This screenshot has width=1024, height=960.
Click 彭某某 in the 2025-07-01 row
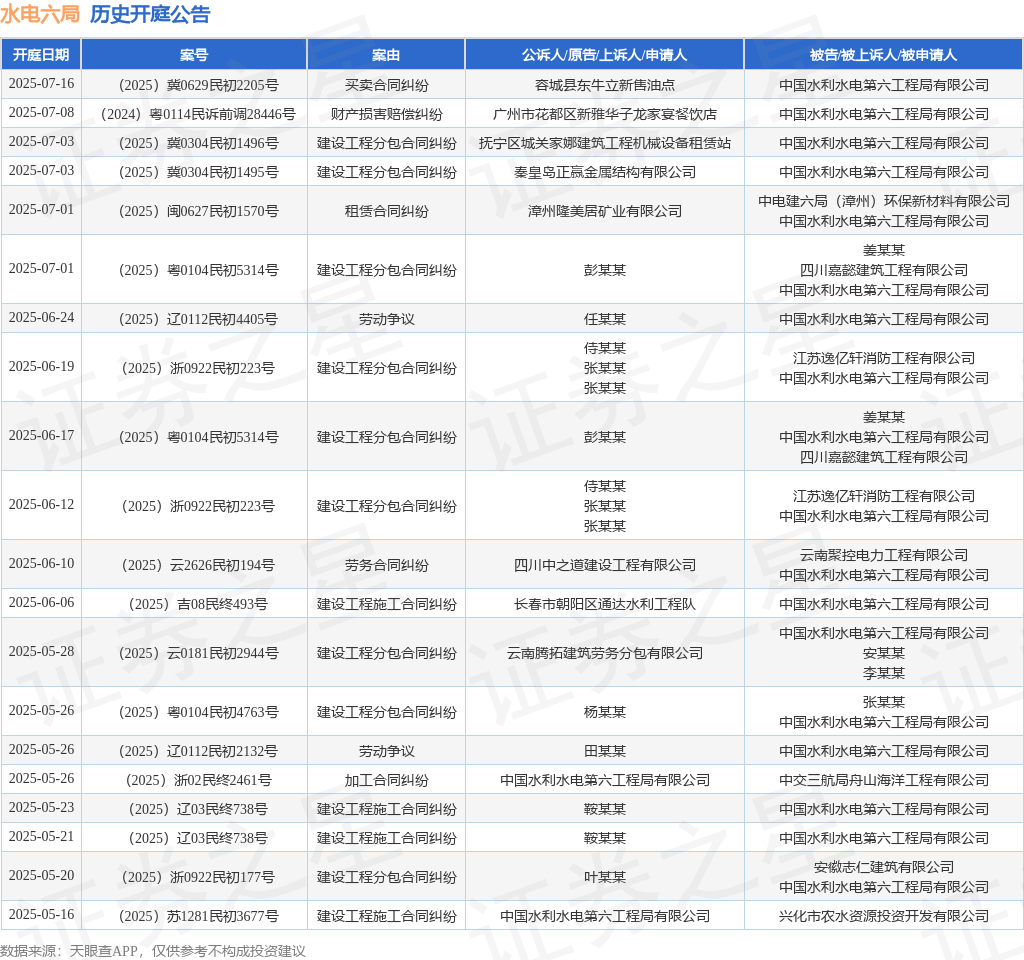604,270
